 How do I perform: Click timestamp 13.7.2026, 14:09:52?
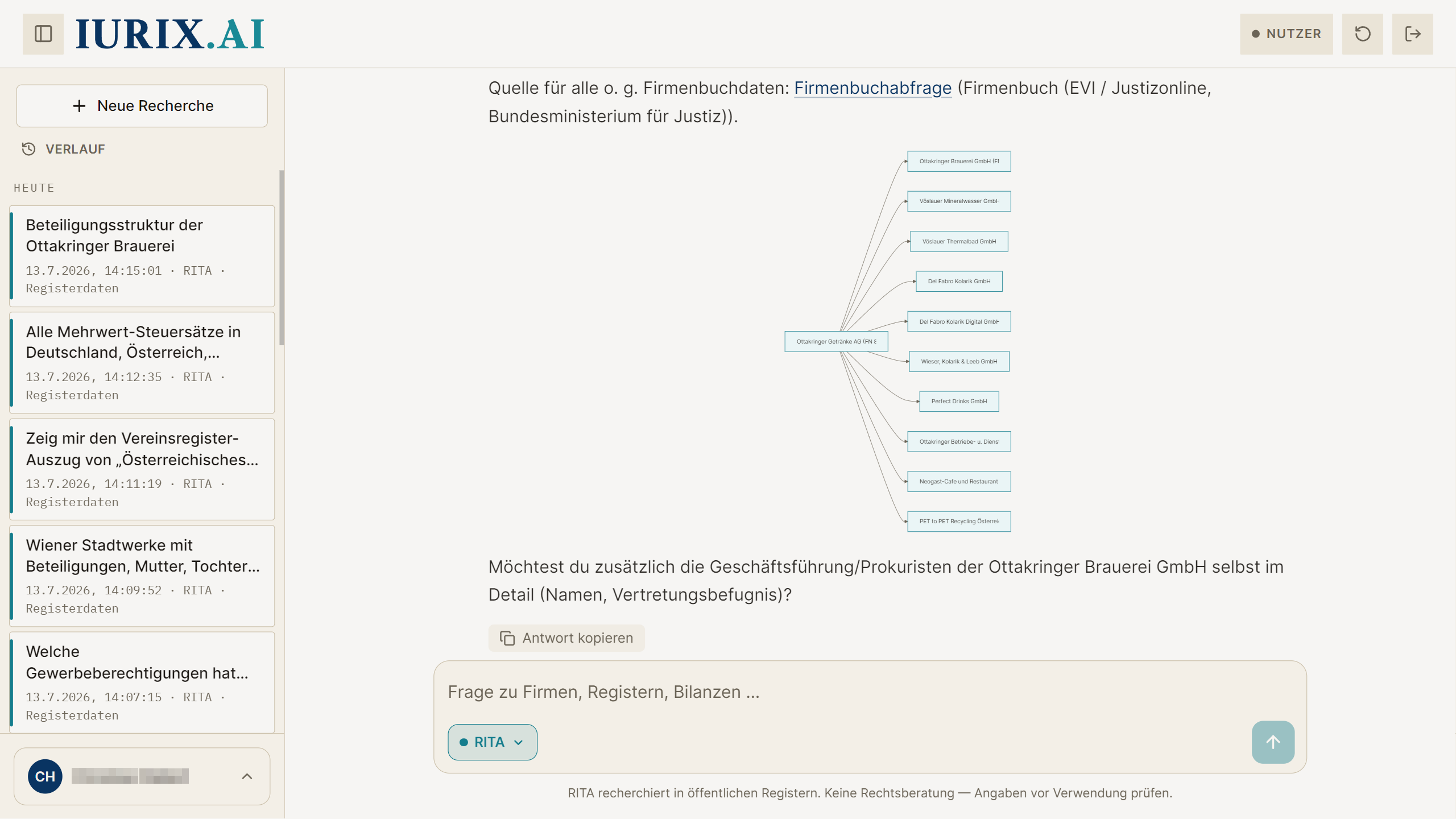[94, 590]
